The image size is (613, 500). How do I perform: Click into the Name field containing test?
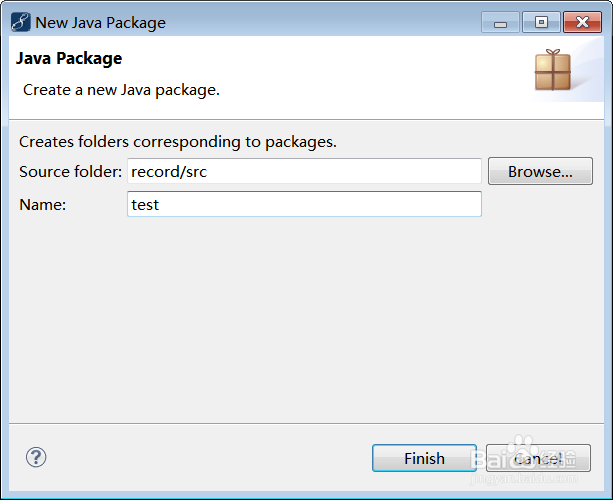click(305, 204)
